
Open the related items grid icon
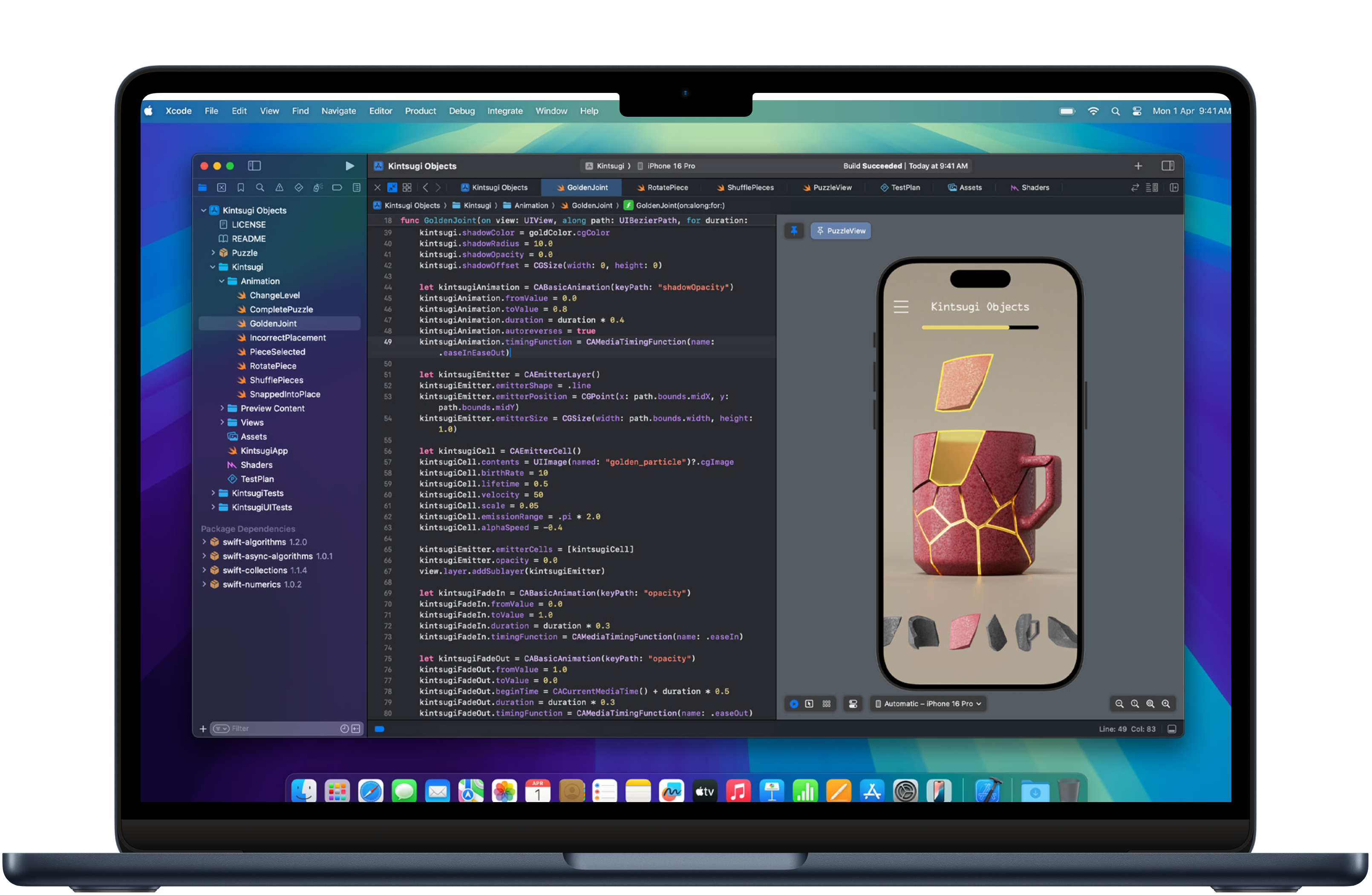[407, 188]
